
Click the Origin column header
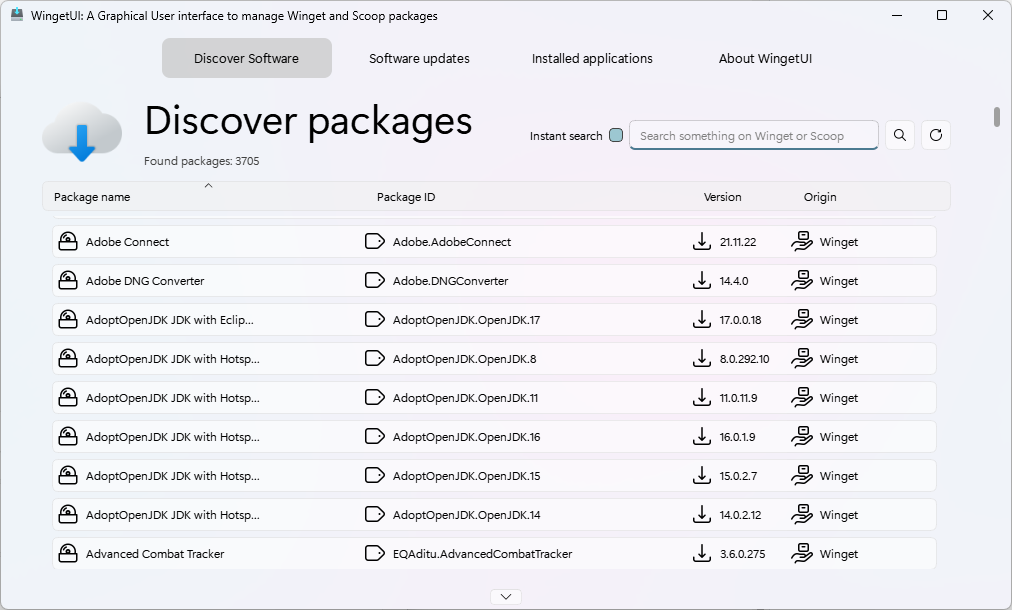820,197
